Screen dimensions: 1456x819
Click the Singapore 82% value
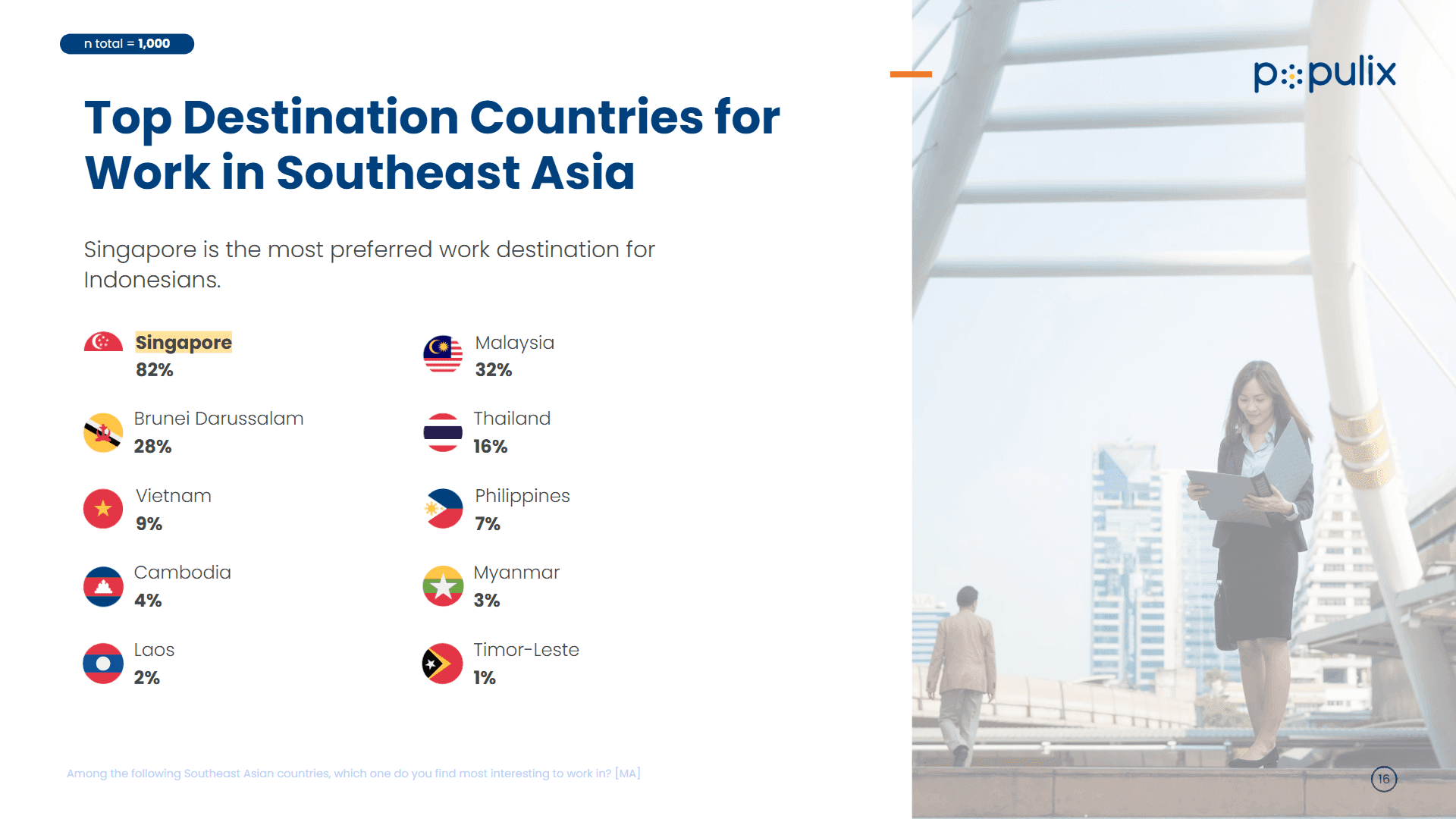pyautogui.click(x=155, y=370)
